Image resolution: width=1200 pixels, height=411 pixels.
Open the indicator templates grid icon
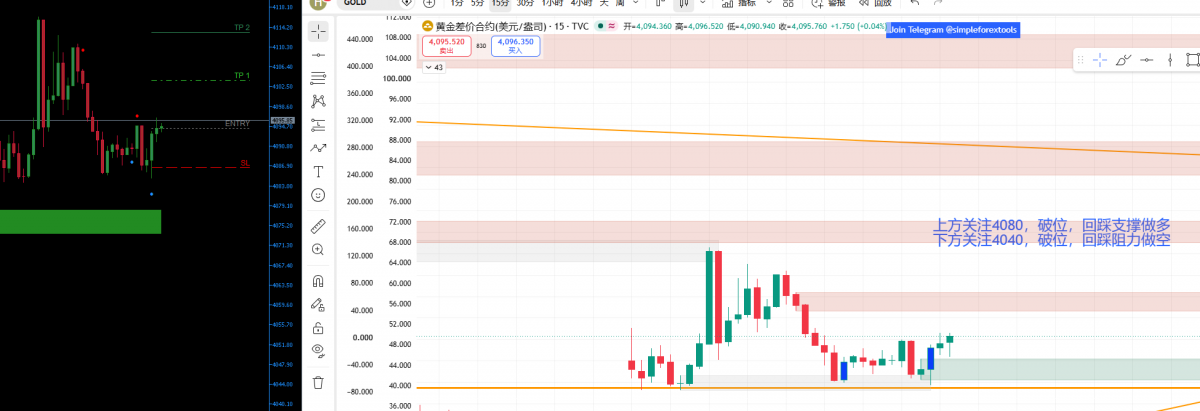click(x=788, y=4)
